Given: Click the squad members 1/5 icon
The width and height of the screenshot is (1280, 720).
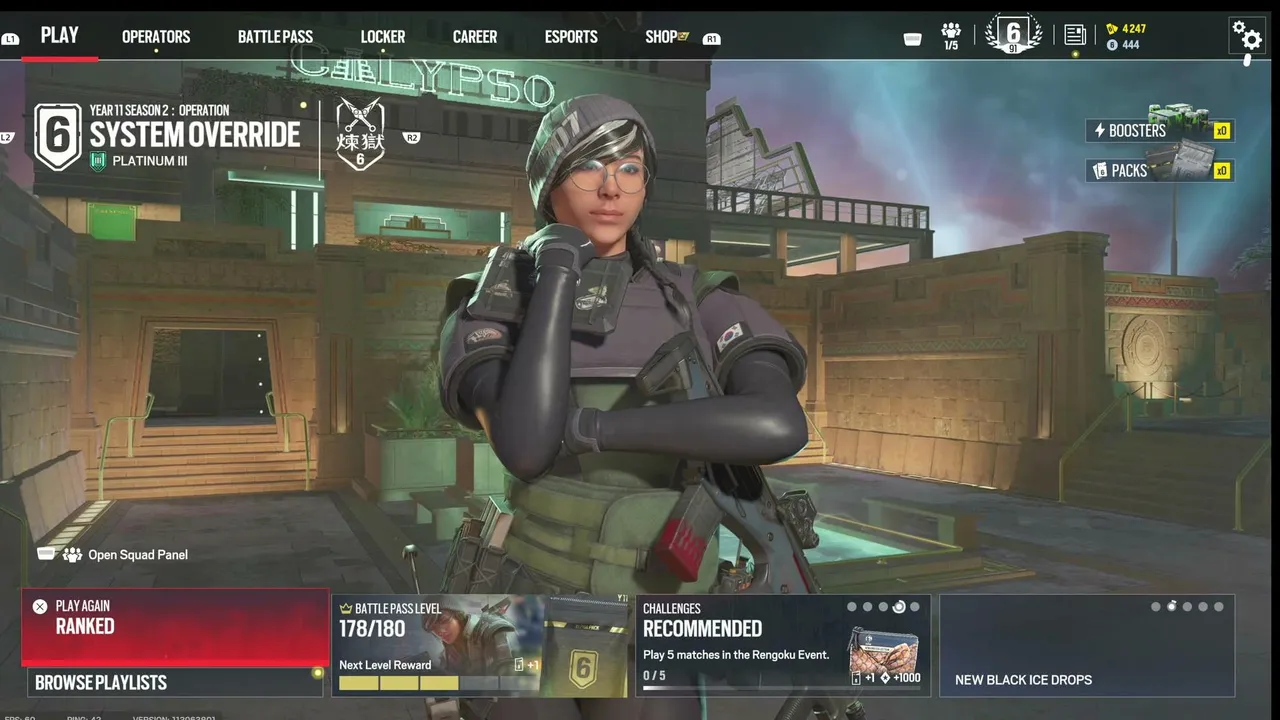Looking at the screenshot, I should [x=951, y=36].
